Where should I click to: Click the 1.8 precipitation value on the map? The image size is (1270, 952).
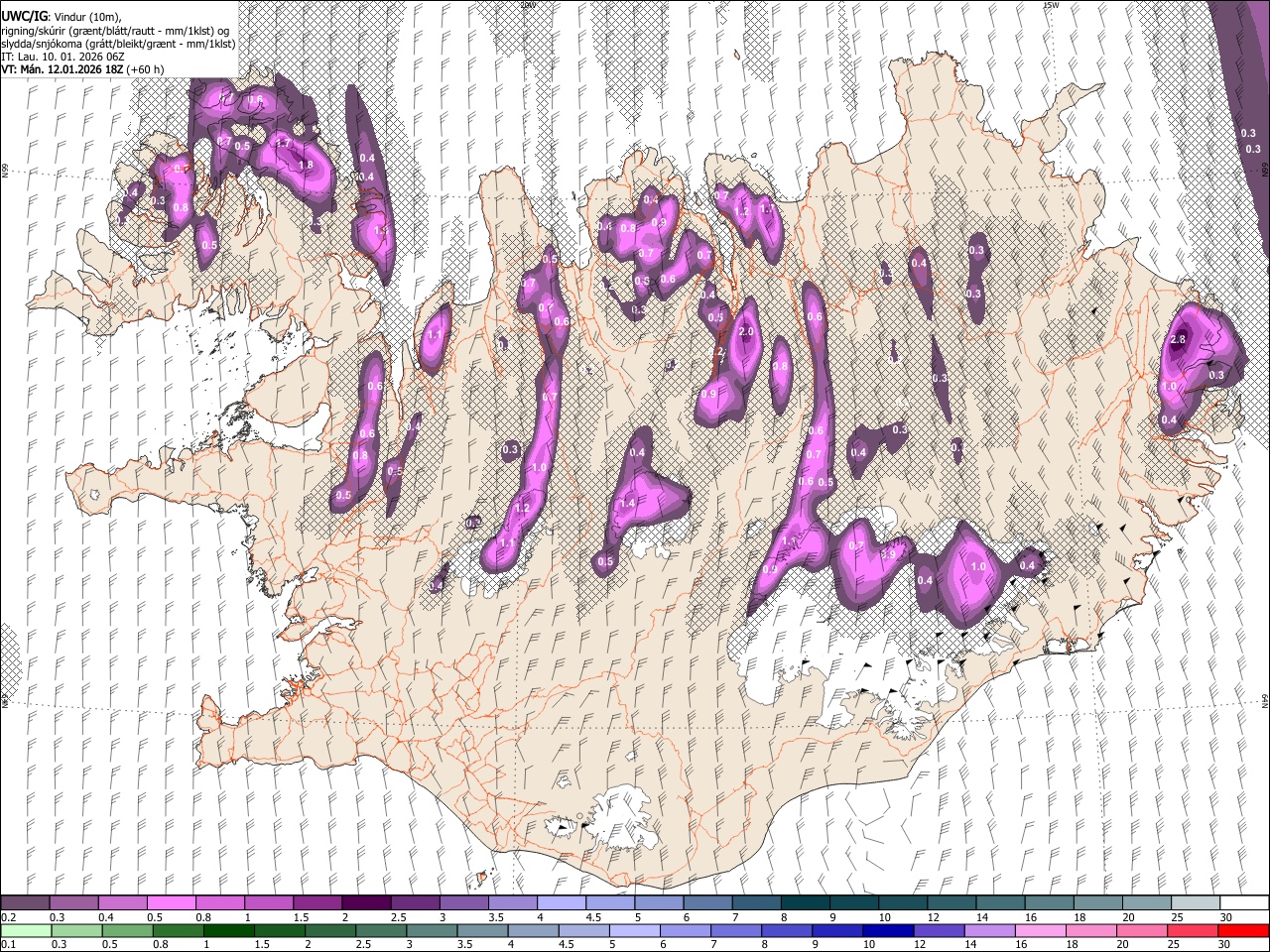click(306, 166)
